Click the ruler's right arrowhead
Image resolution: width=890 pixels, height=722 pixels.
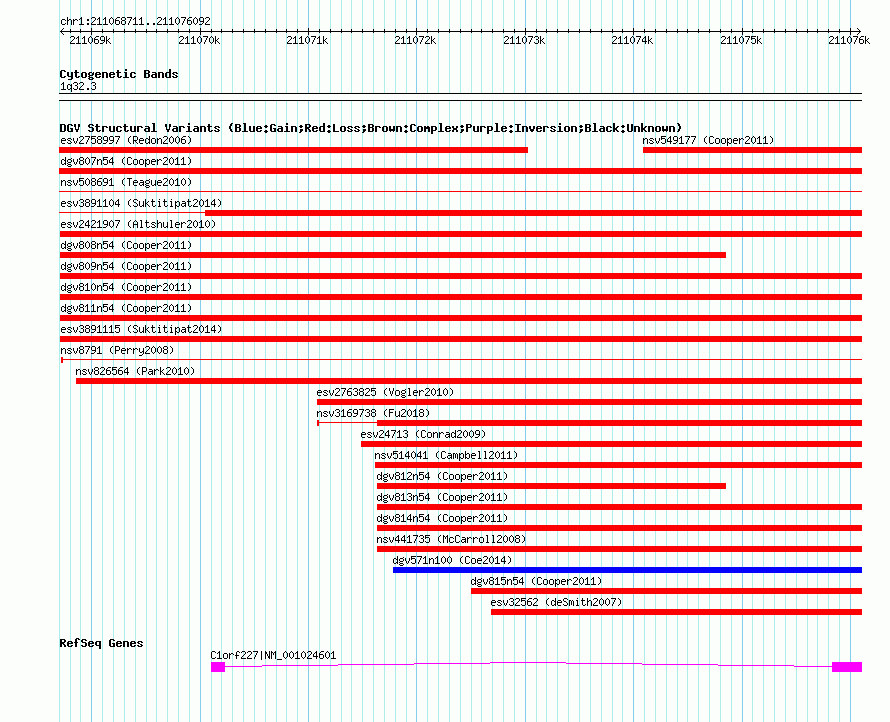coord(859,32)
